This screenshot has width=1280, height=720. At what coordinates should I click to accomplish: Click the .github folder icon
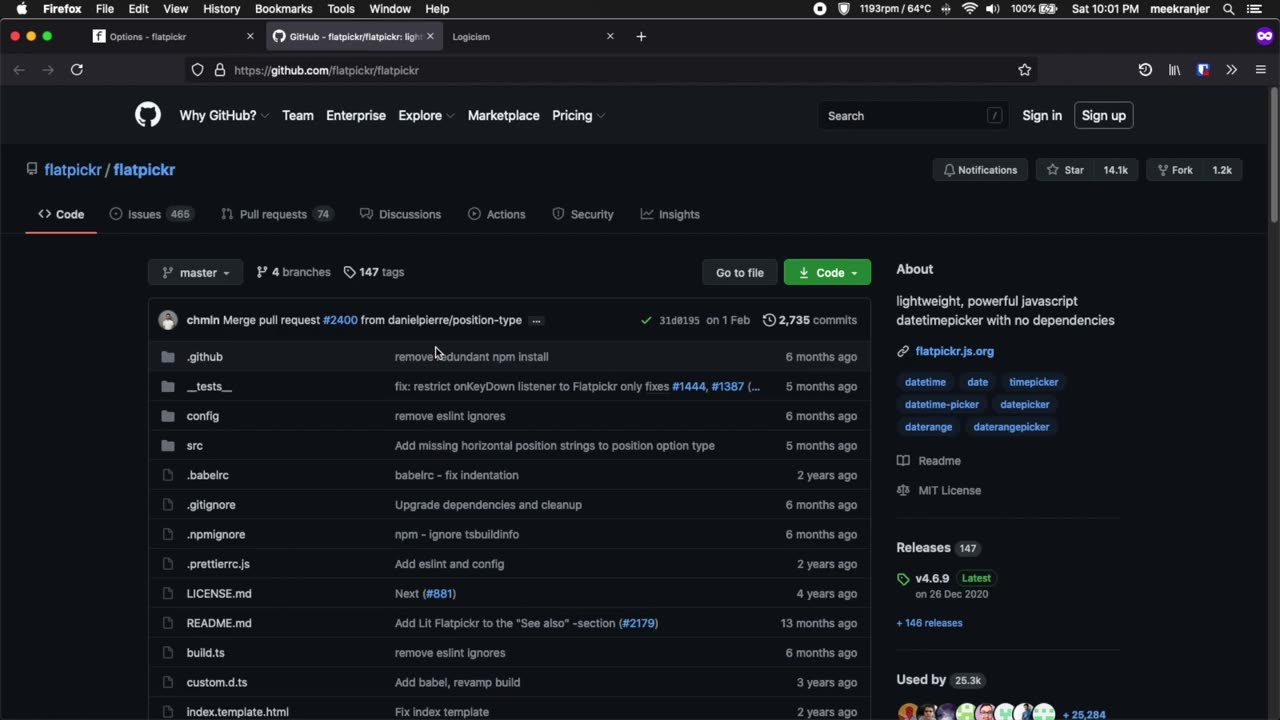[x=168, y=357]
